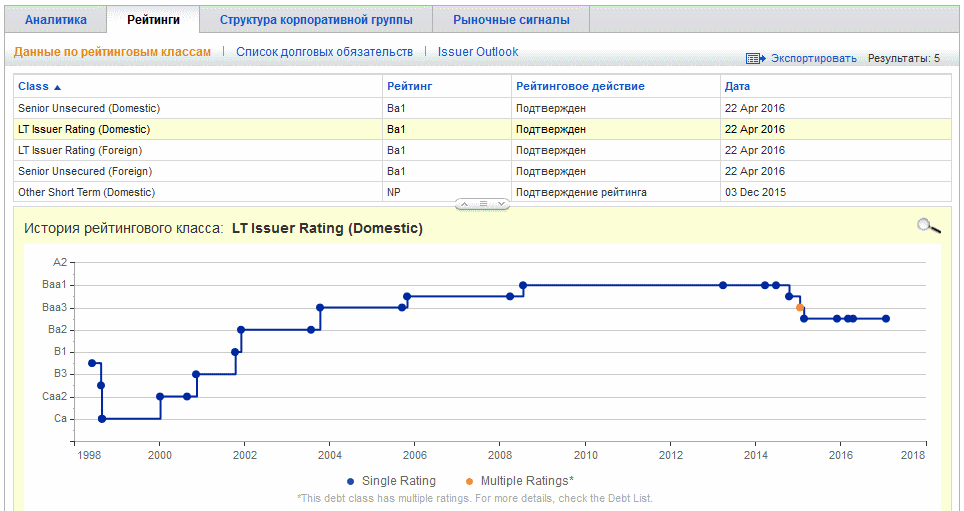Click the orange data point on chart
This screenshot has width=964, height=511.
[x=800, y=308]
